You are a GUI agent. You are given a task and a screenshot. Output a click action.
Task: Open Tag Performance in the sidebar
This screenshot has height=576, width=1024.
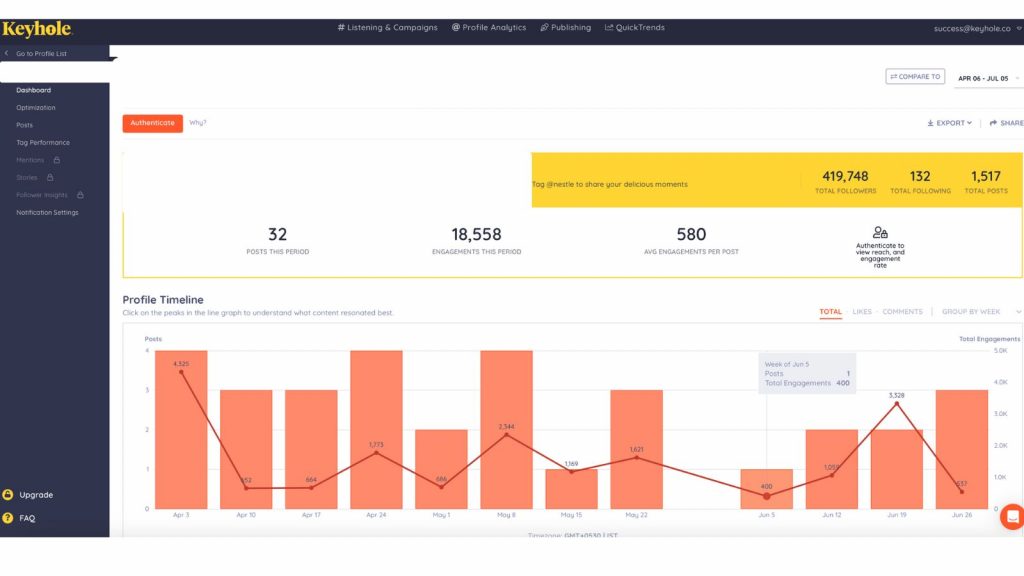[x=43, y=142]
